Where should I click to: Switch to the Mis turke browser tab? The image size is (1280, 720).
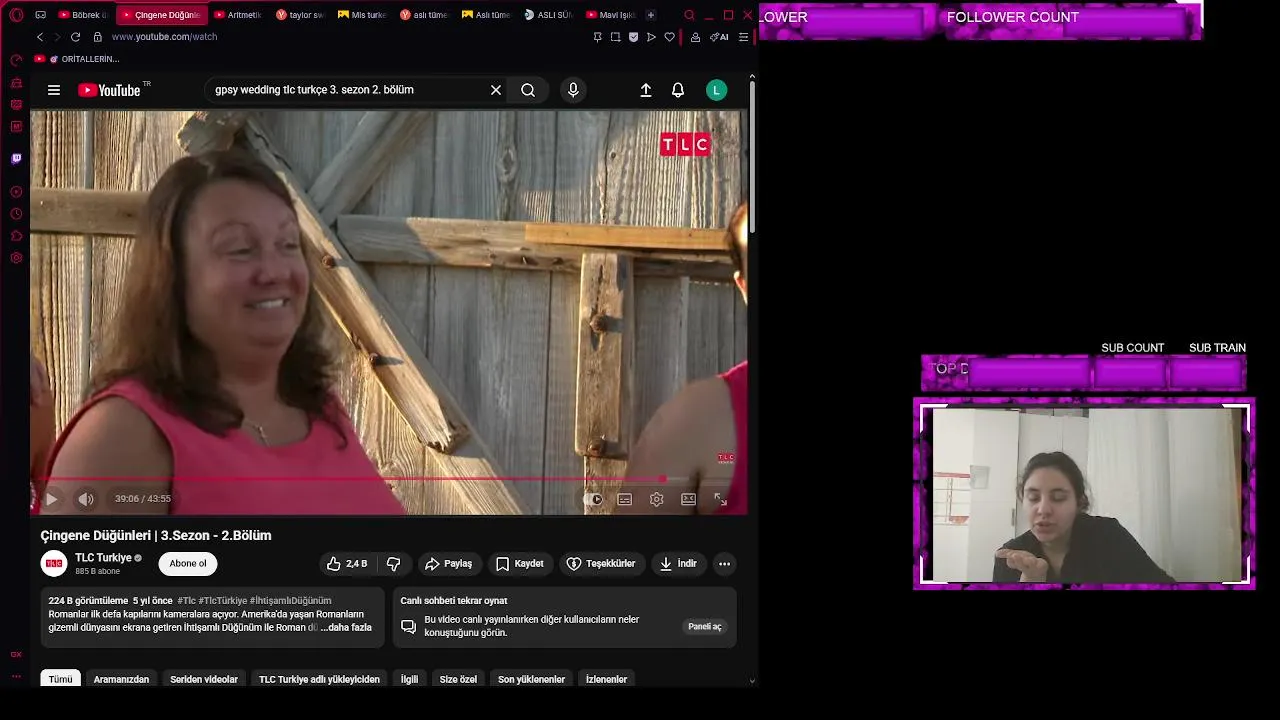coord(362,15)
